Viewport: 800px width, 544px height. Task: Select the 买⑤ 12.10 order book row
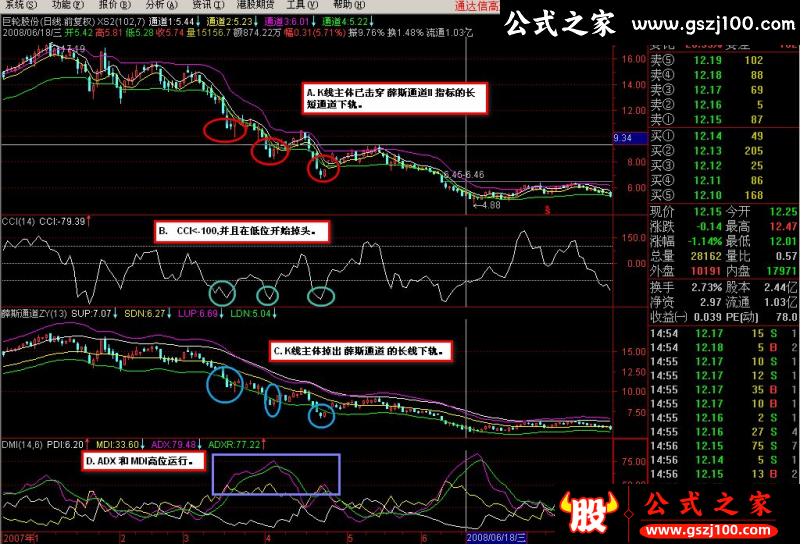(723, 195)
